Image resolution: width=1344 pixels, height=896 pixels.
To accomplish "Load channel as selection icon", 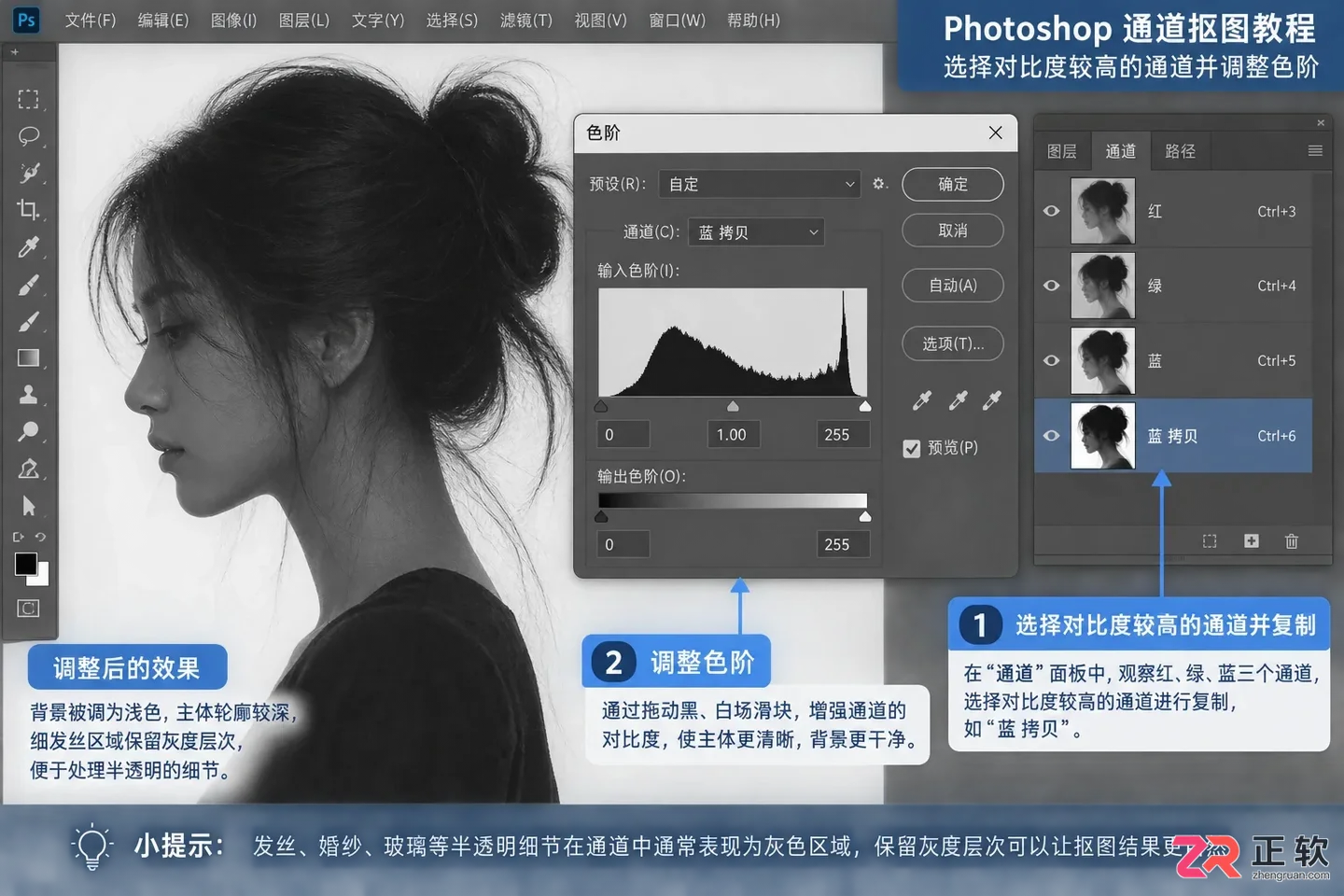I will [x=1210, y=541].
